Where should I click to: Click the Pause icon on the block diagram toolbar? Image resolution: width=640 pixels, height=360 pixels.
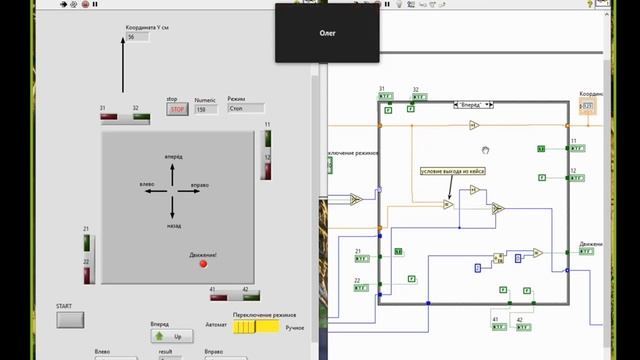387,4
